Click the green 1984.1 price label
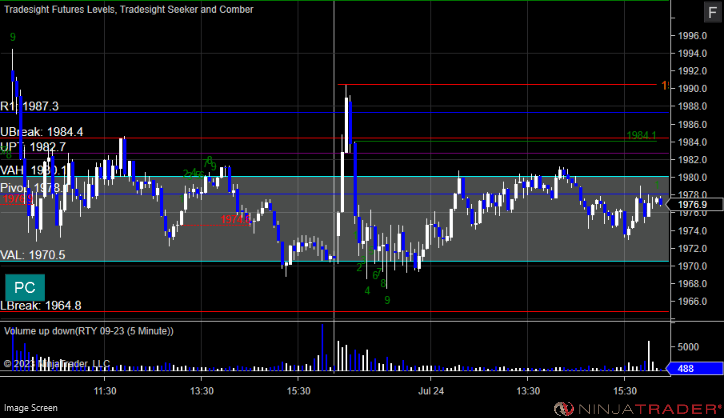This screenshot has width=724, height=418. [x=641, y=135]
